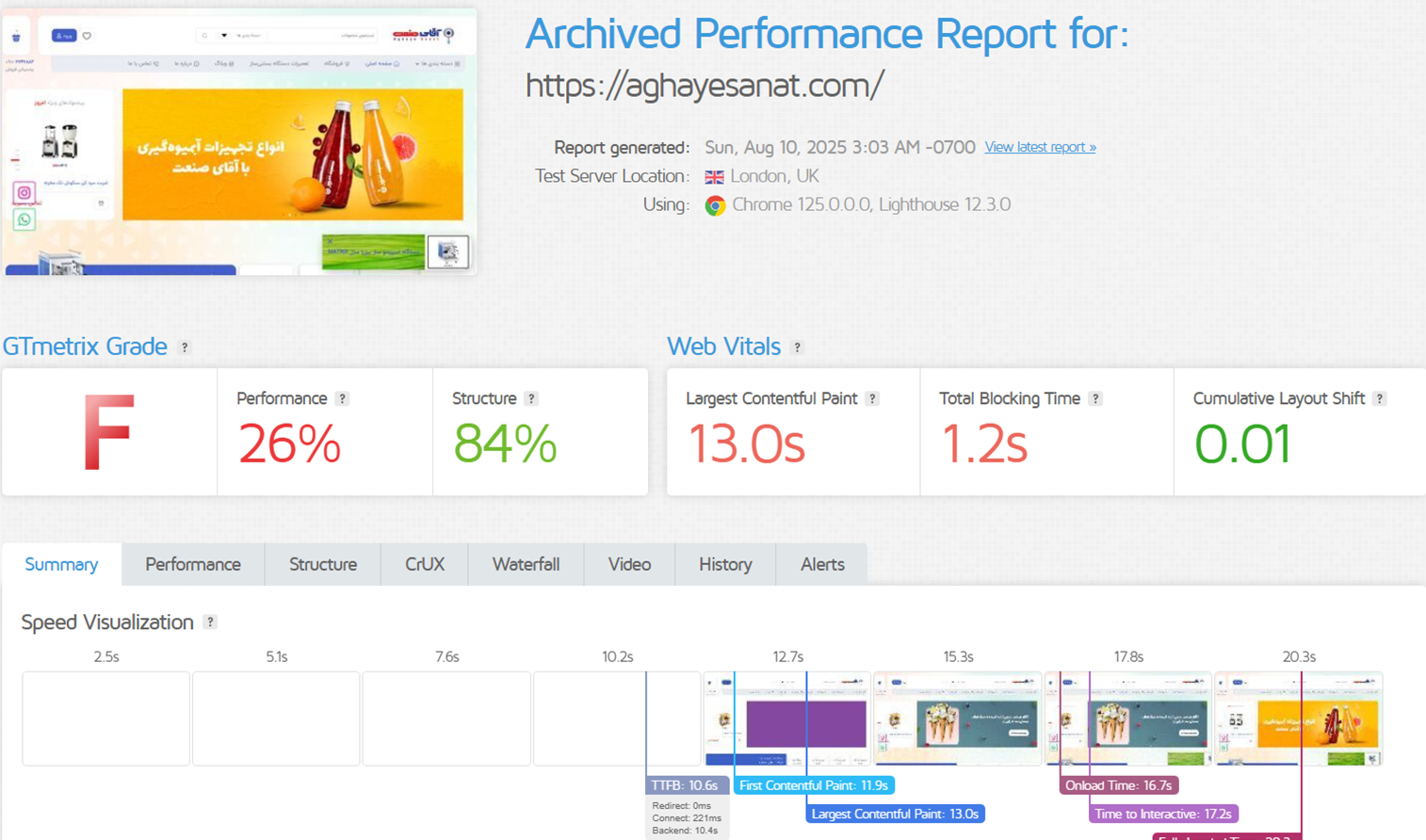This screenshot has width=1426, height=840.
Task: Select the Structure tab
Action: [x=322, y=565]
